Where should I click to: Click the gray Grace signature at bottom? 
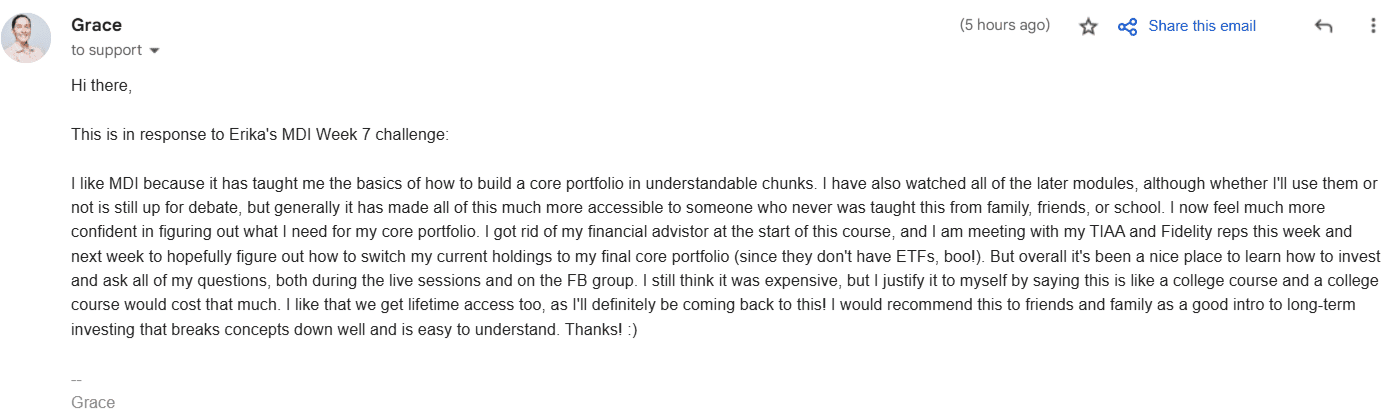[93, 403]
